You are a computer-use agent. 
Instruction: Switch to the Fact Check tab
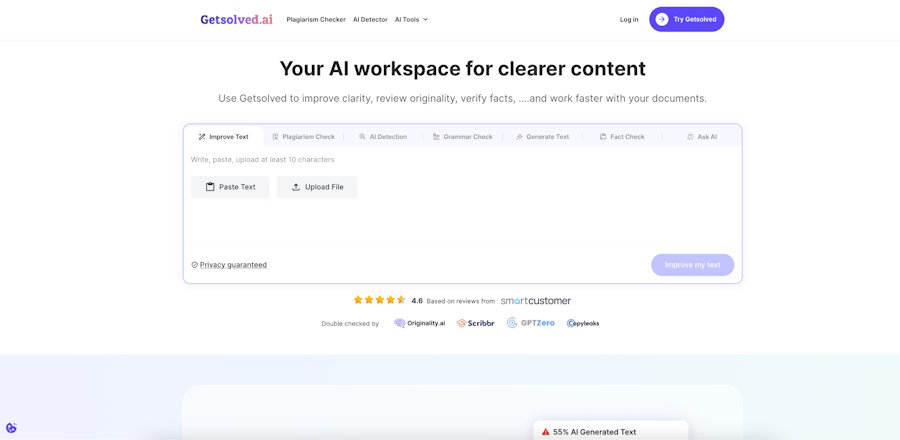pyautogui.click(x=622, y=137)
